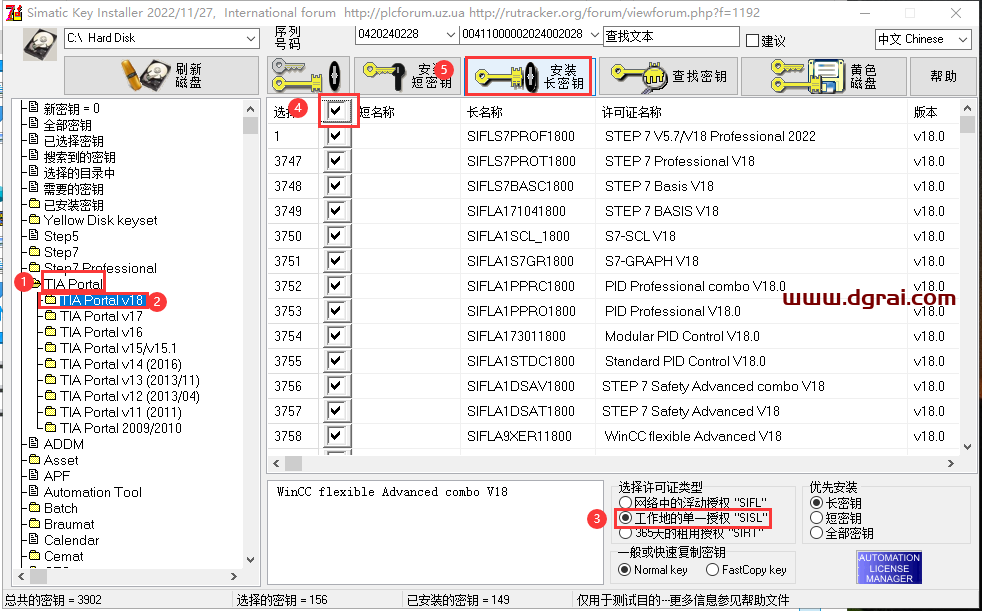The height and width of the screenshot is (611, 982).
Task: Toggle the 建议 checkbox
Action: click(x=753, y=41)
